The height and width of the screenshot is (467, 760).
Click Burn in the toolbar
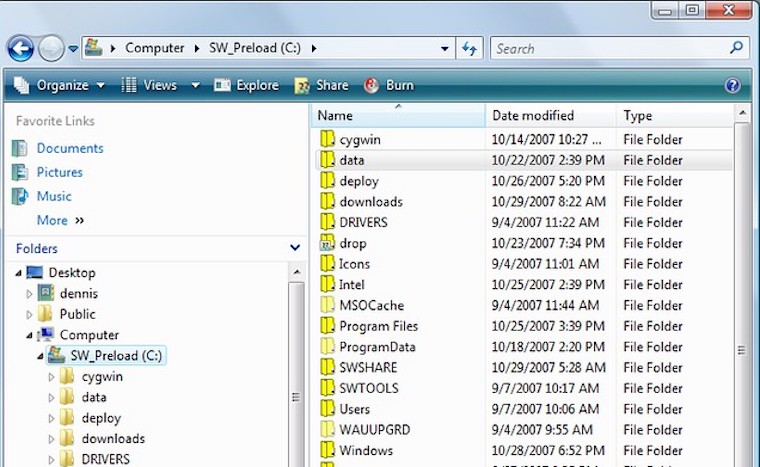389,85
